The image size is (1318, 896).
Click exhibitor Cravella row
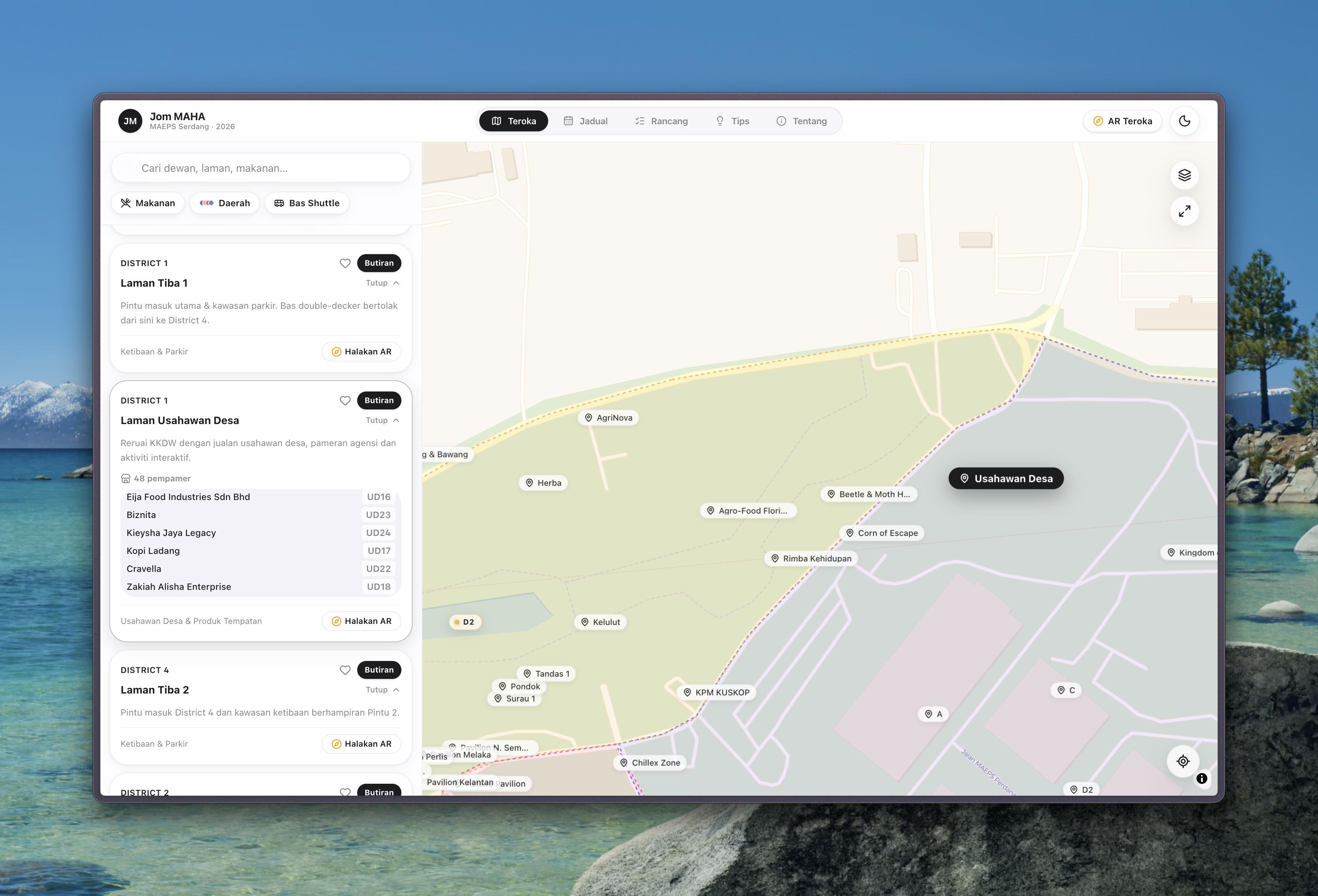(261, 569)
